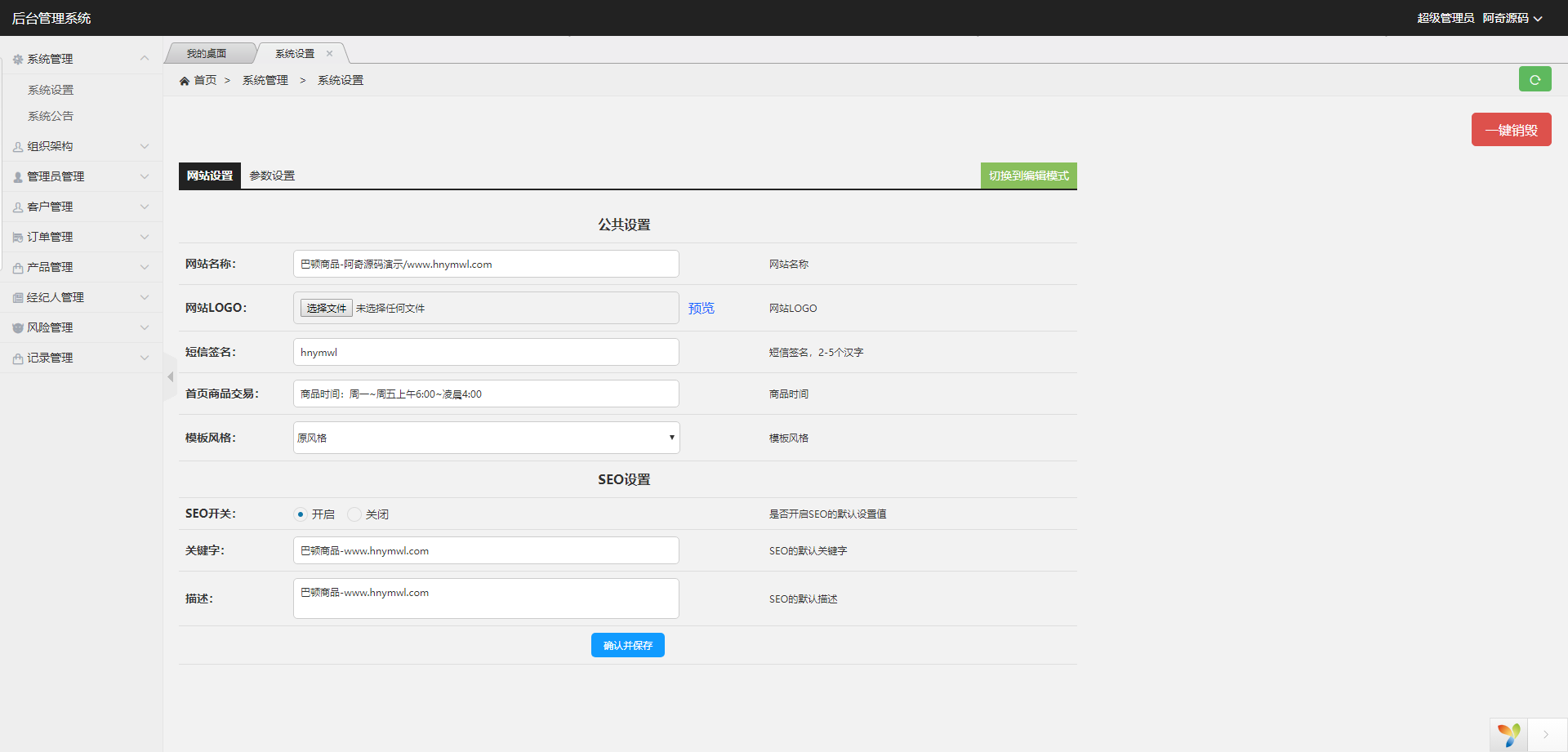Expand the 客户管理 sidebar menu
Screen dimensions: 1568x752
(80, 207)
